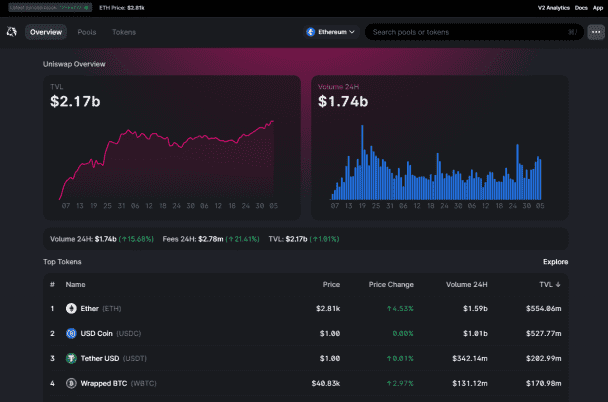Click USD Coin's $1.01b volume value
The image size is (608, 402).
click(x=475, y=333)
